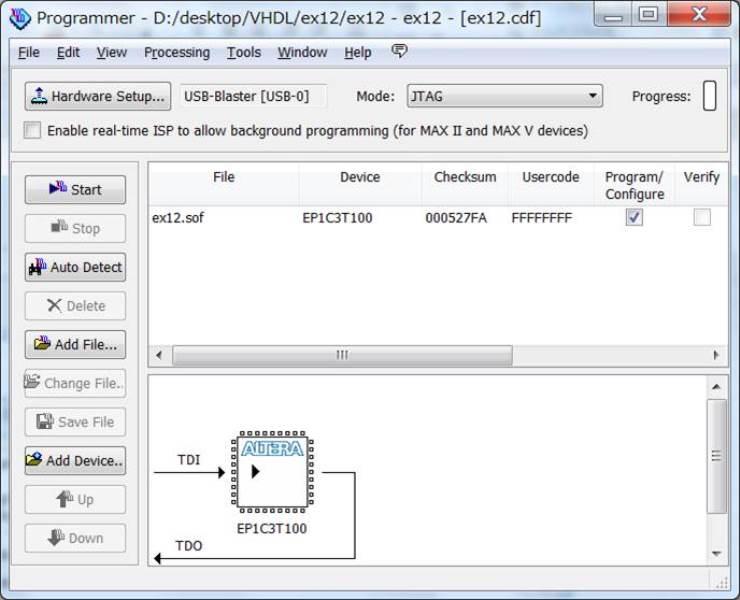Screen dimensions: 740x600
Task: Close the Programmer window
Action: (699, 15)
